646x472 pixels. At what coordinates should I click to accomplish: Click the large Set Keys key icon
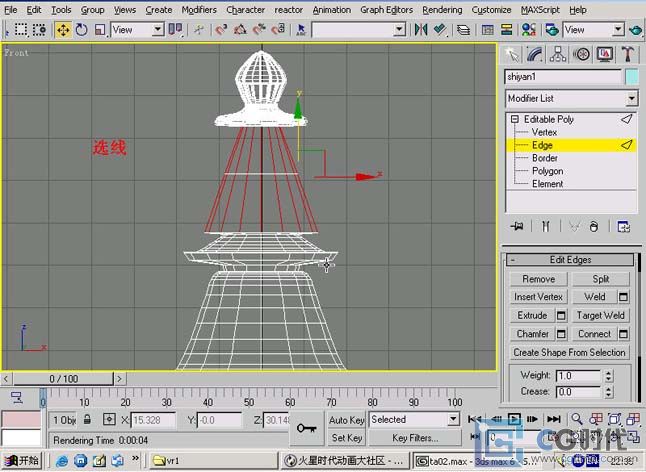[x=307, y=428]
